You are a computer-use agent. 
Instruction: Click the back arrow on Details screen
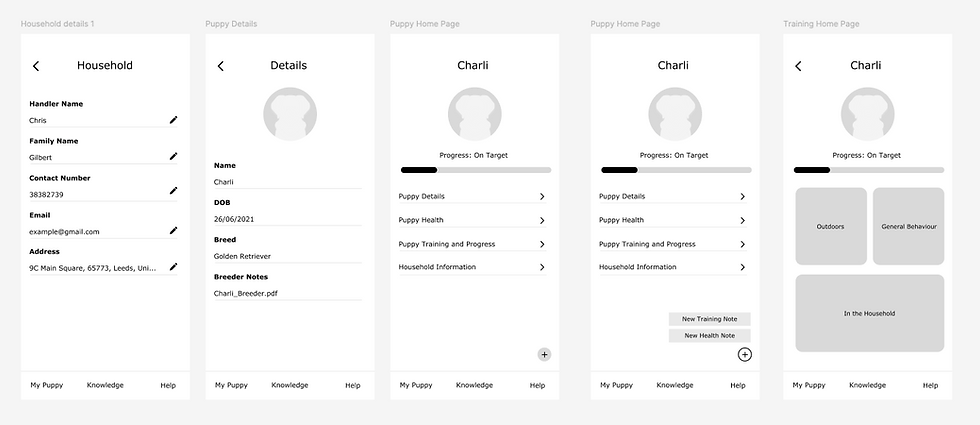[221, 66]
